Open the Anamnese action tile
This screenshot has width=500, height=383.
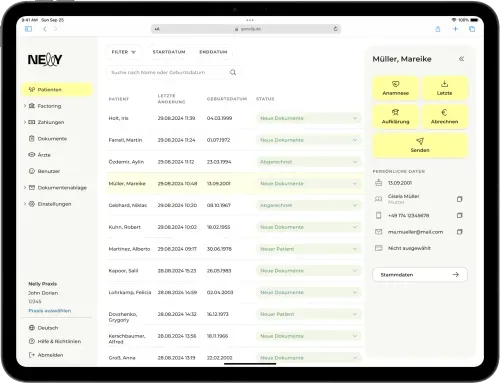(395, 88)
